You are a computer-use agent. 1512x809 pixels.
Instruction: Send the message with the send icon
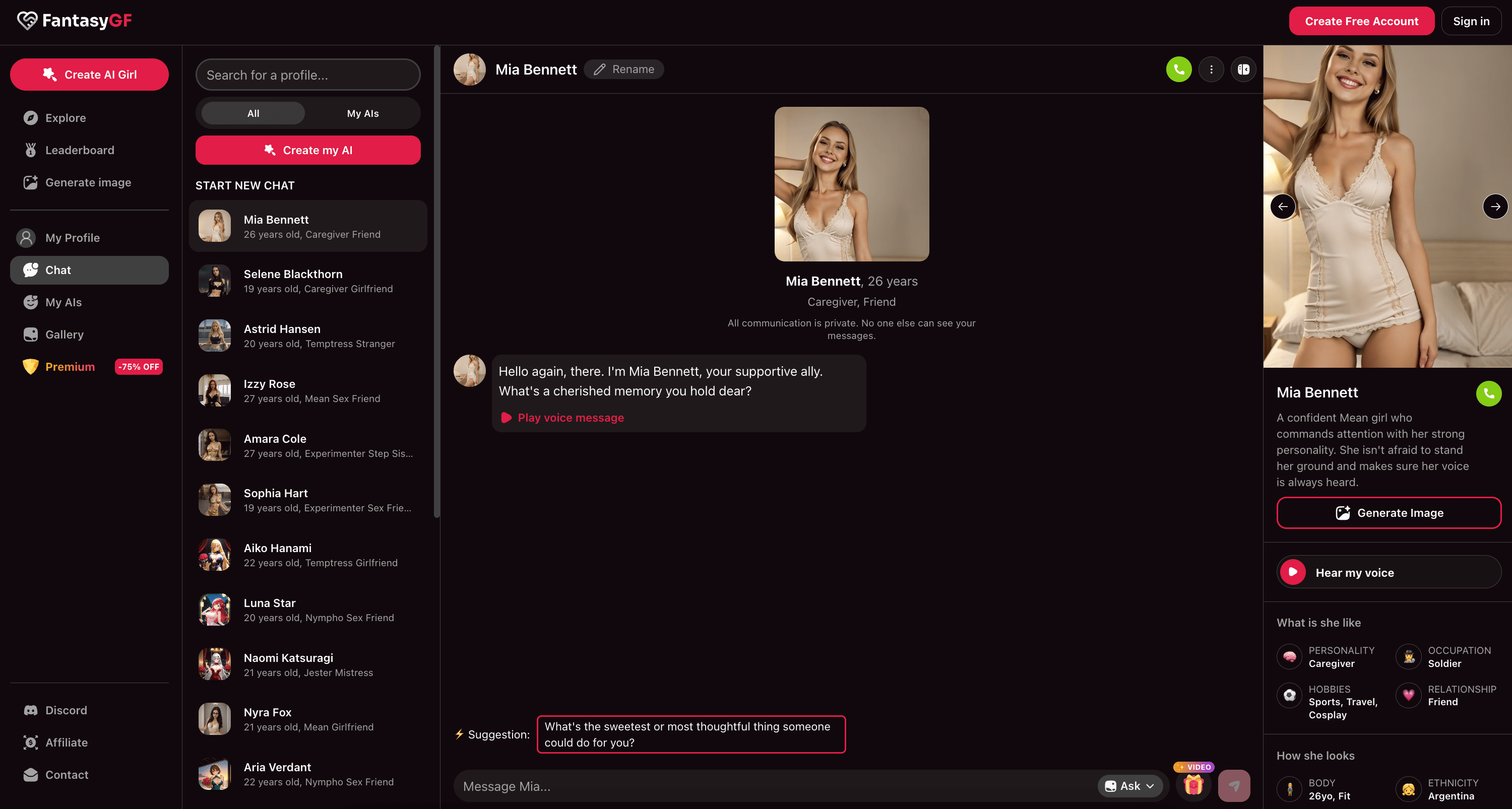1234,785
